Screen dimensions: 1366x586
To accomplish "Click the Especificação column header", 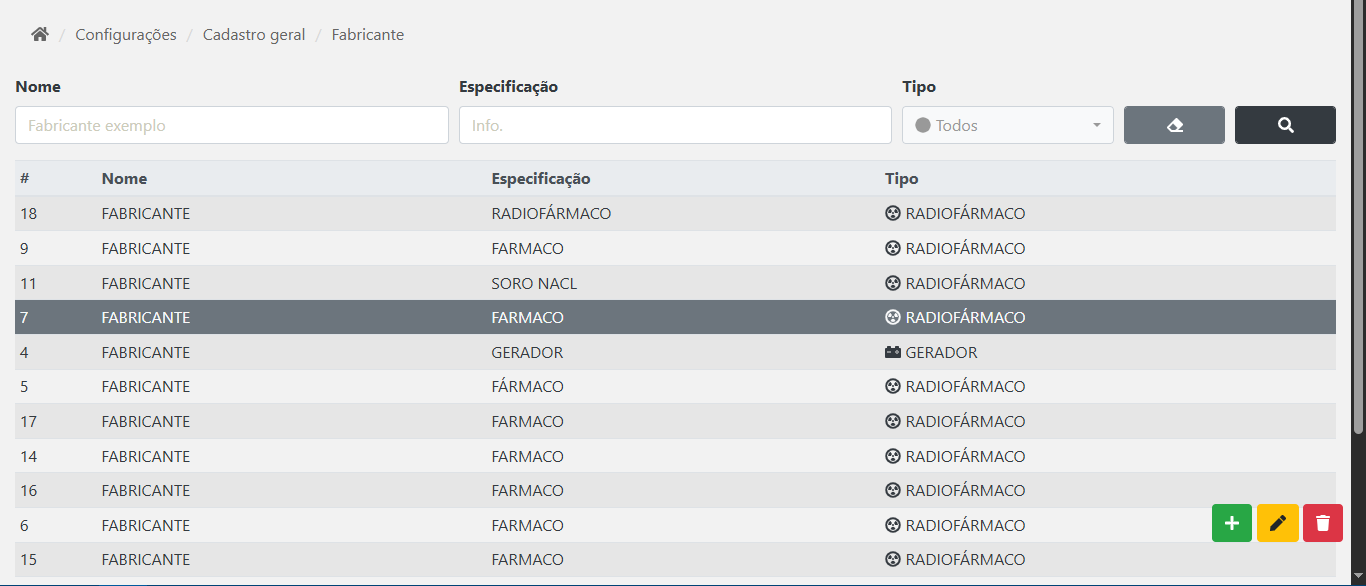I will click(541, 179).
